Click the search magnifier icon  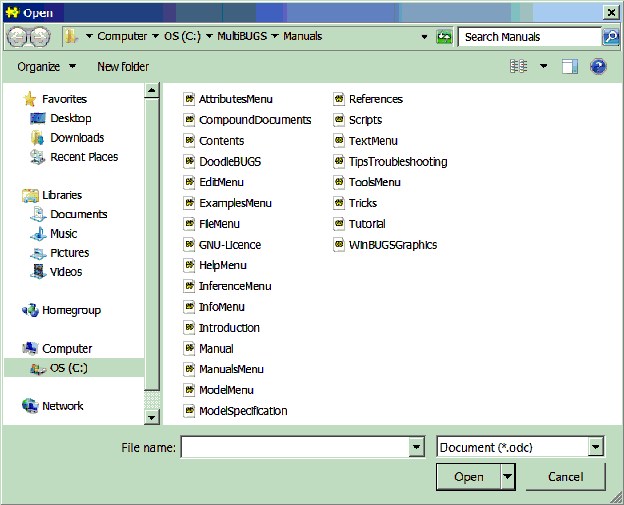coord(610,37)
